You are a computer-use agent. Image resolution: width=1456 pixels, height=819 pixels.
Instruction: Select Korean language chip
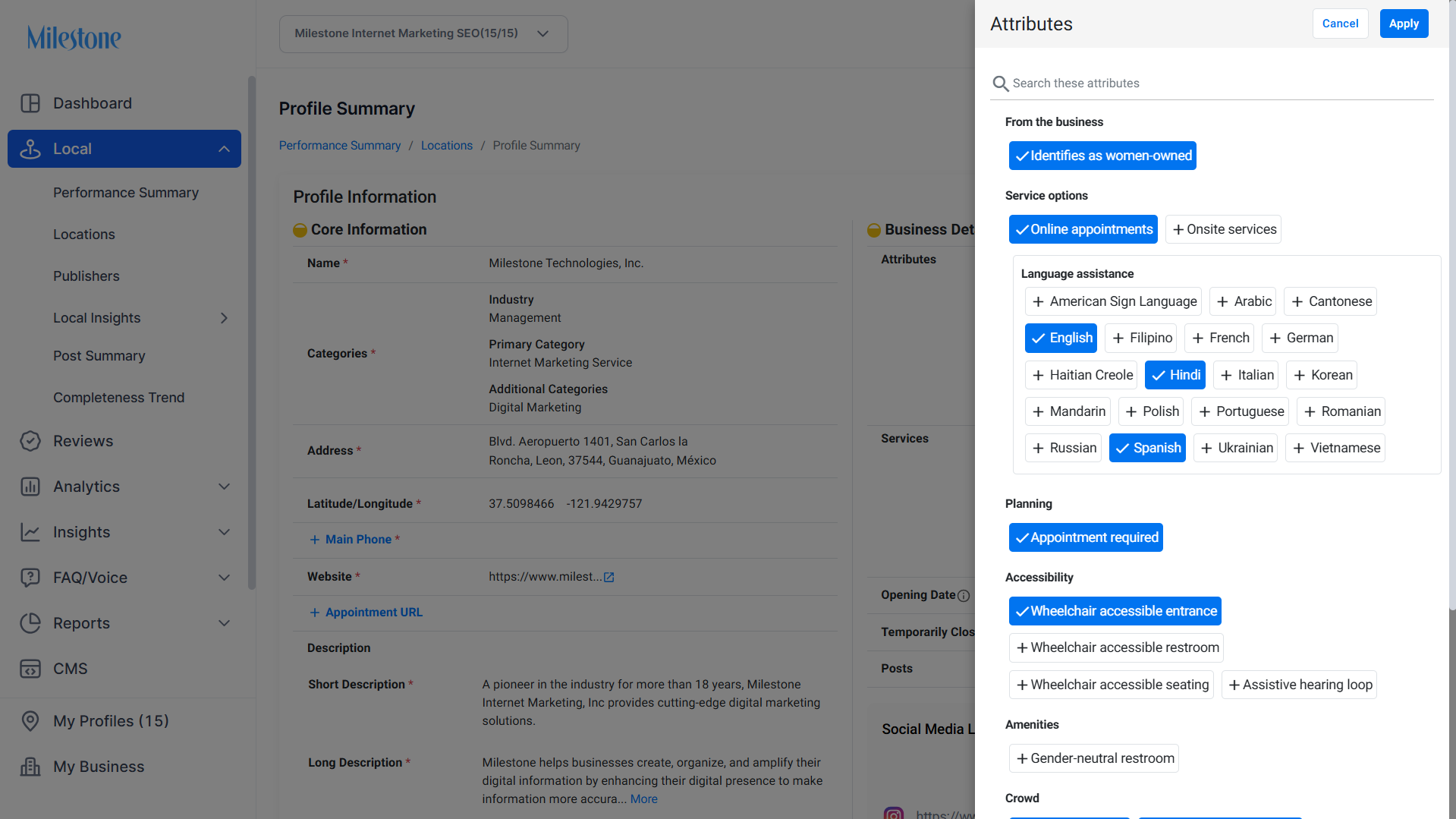pyautogui.click(x=1322, y=375)
